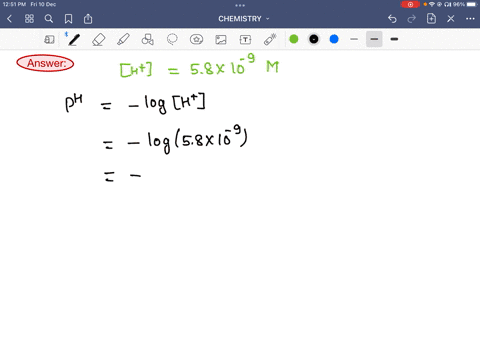The image size is (480, 360).
Task: Open the search magnifier
Action: point(49,19)
